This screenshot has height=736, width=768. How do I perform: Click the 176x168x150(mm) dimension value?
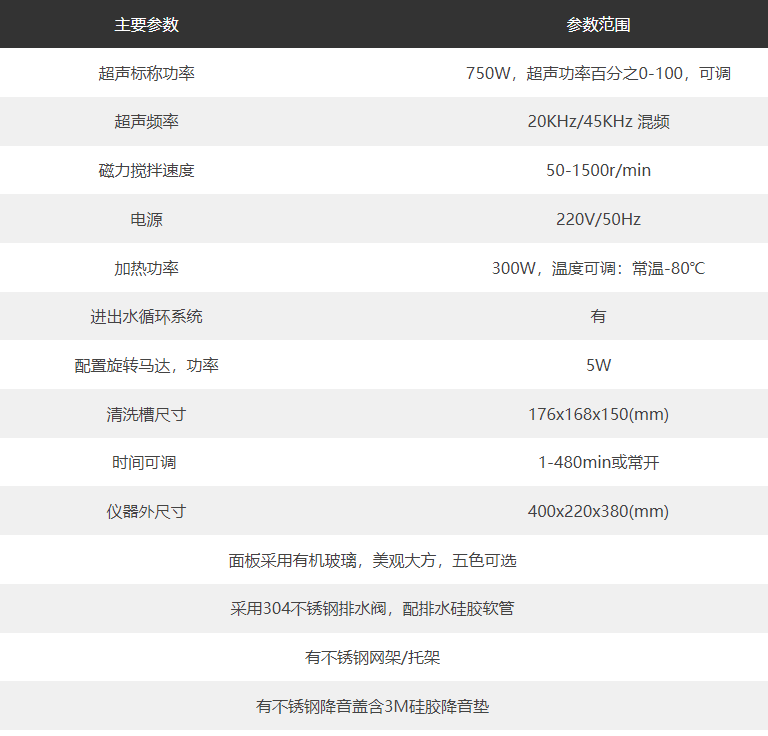click(598, 414)
